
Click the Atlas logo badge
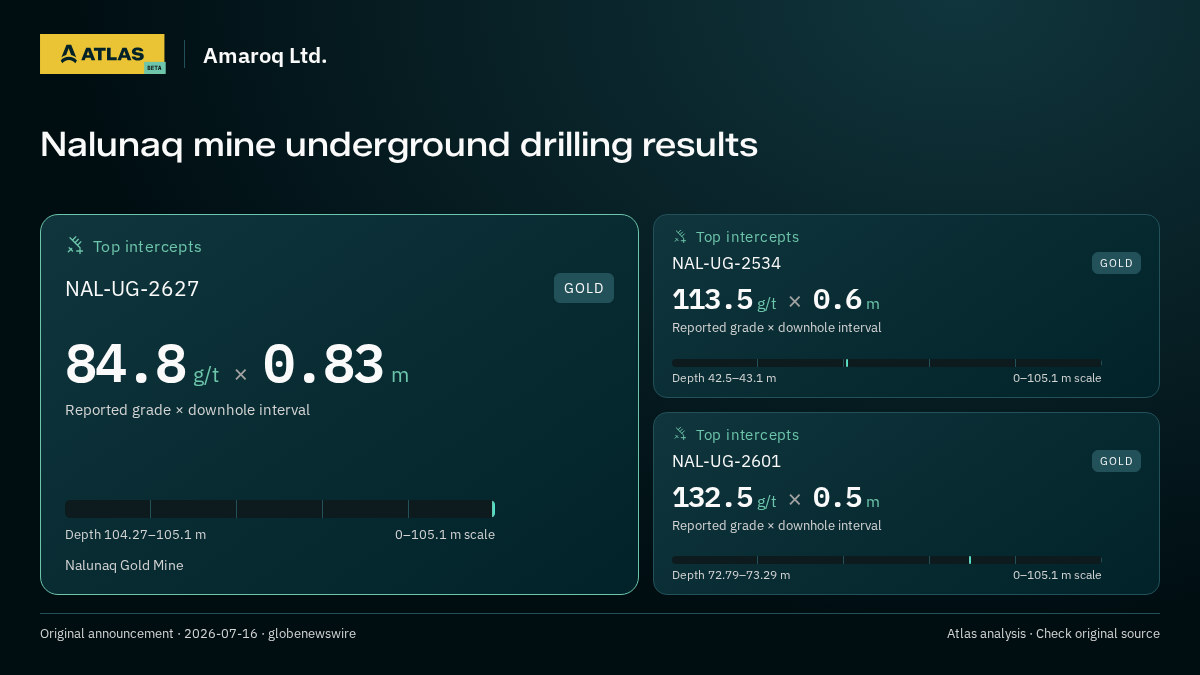coord(102,54)
